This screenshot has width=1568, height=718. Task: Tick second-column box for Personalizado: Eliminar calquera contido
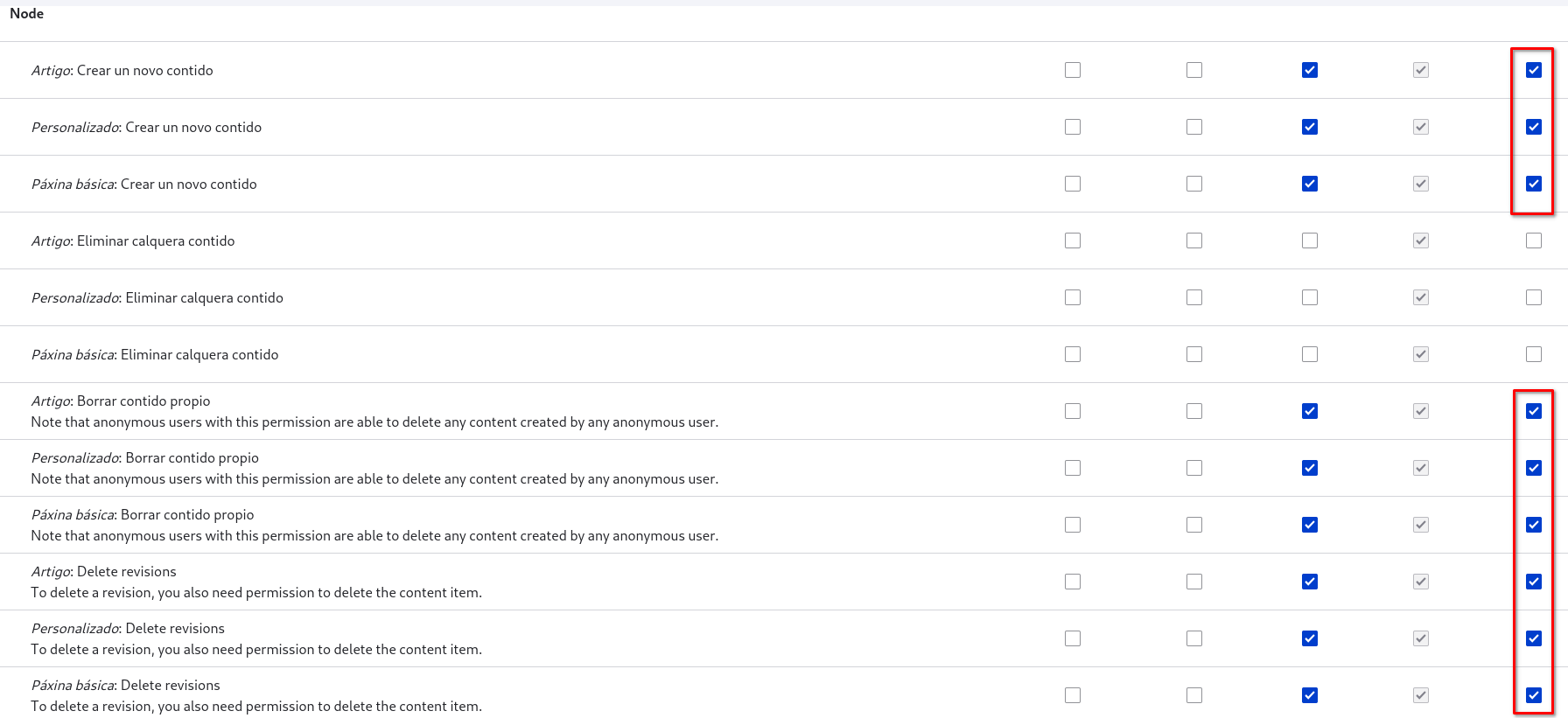click(1193, 297)
